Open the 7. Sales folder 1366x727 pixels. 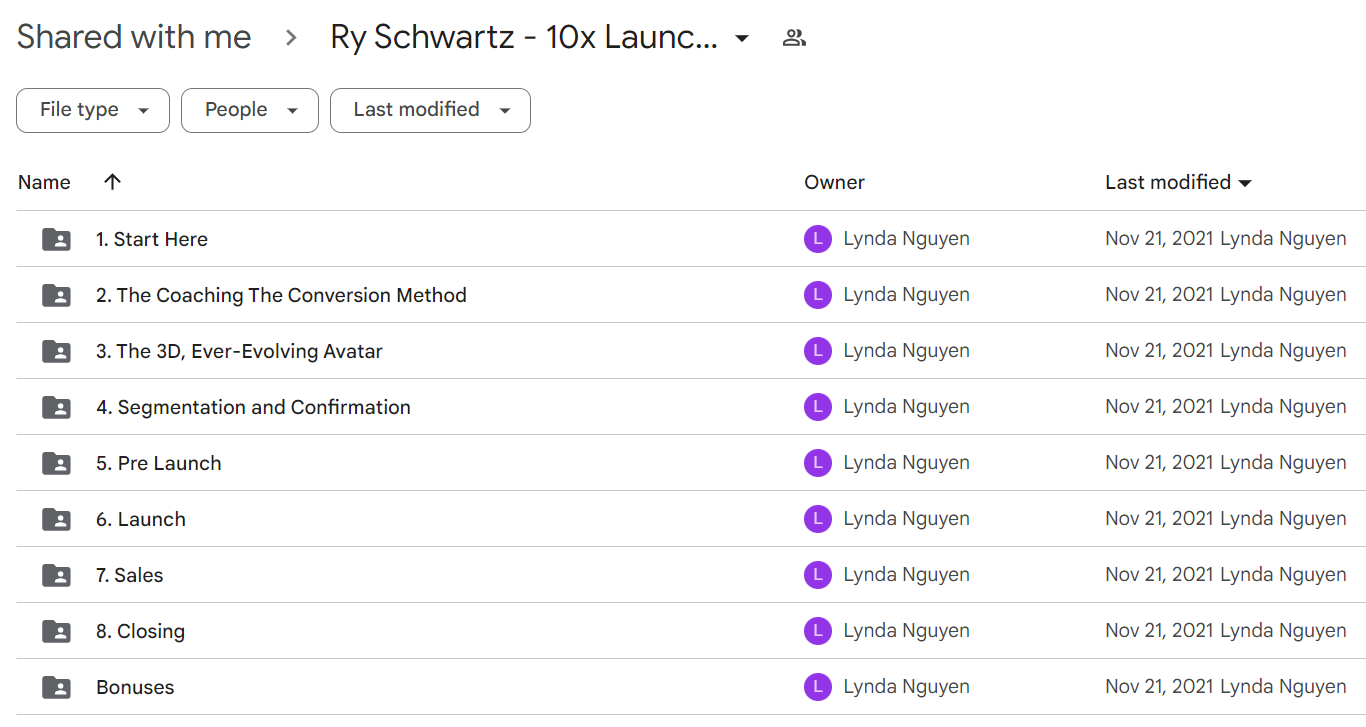130,575
